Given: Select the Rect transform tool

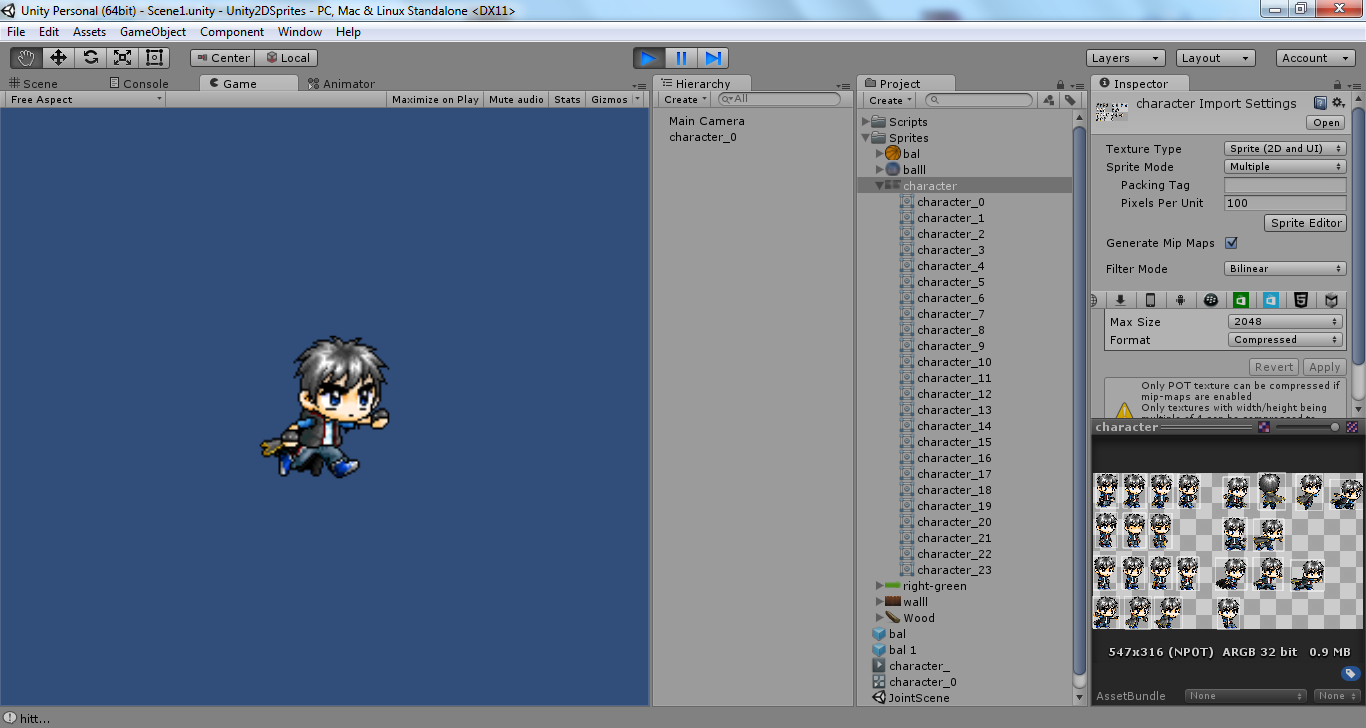Looking at the screenshot, I should (x=154, y=58).
